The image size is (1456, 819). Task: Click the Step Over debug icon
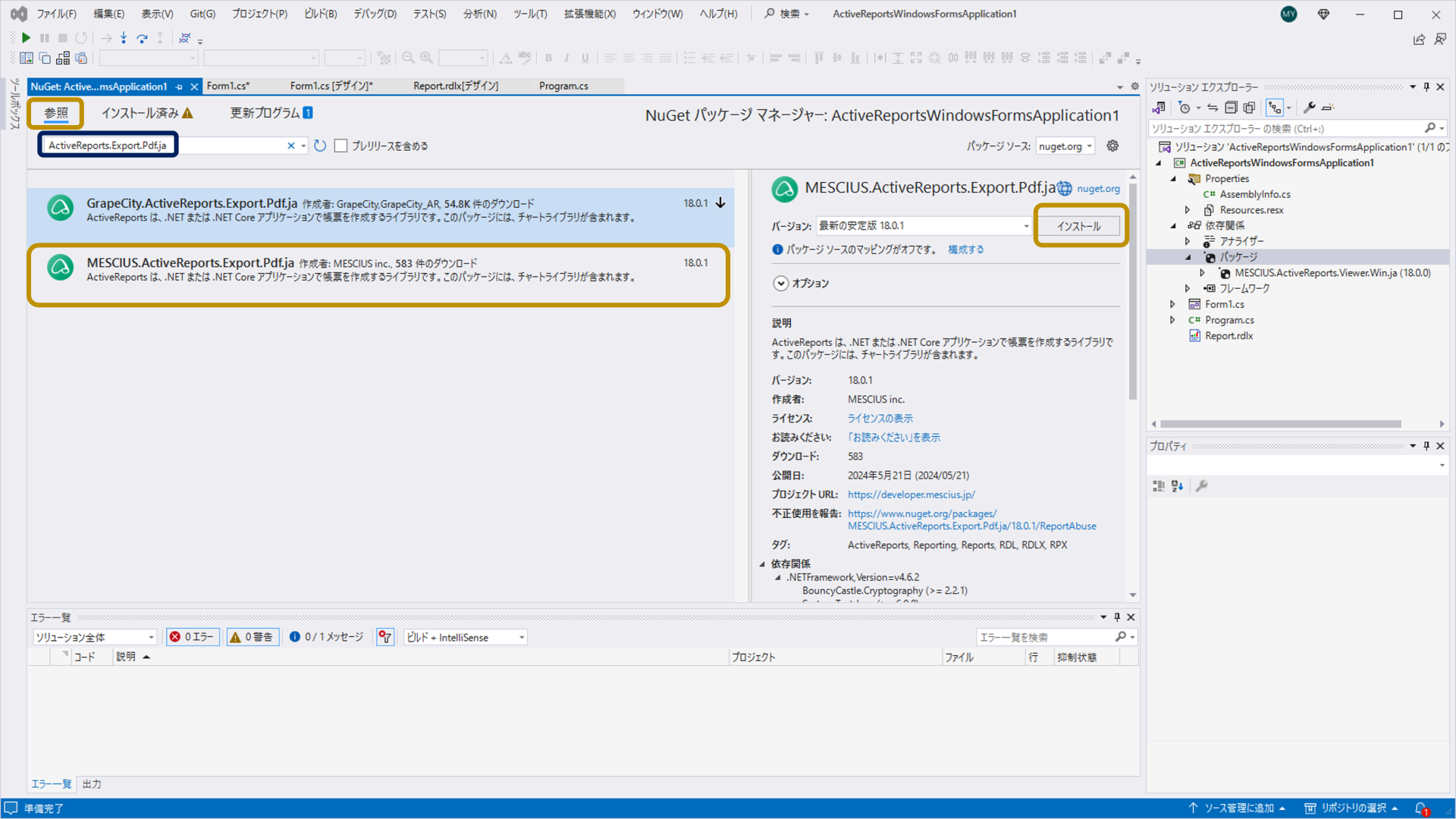[142, 38]
